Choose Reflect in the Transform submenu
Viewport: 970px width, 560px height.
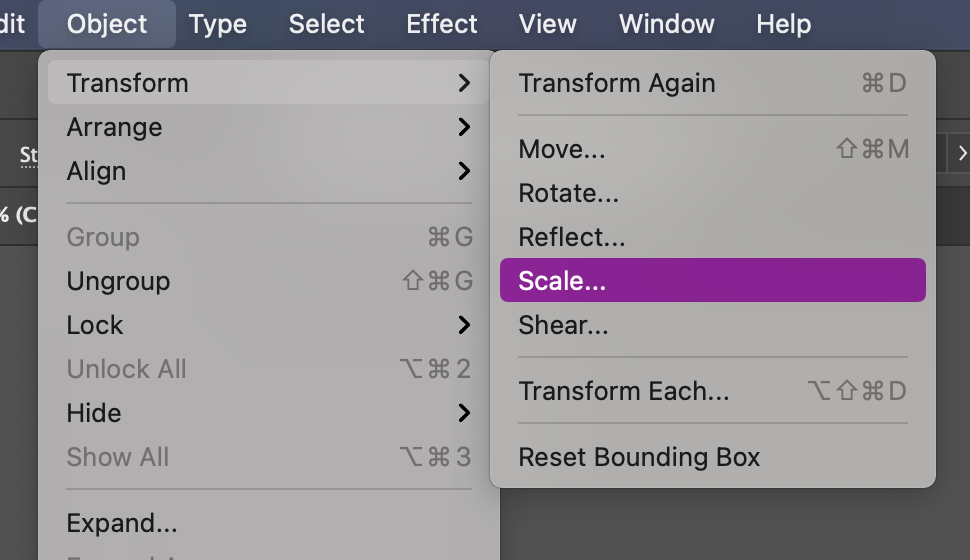point(571,237)
